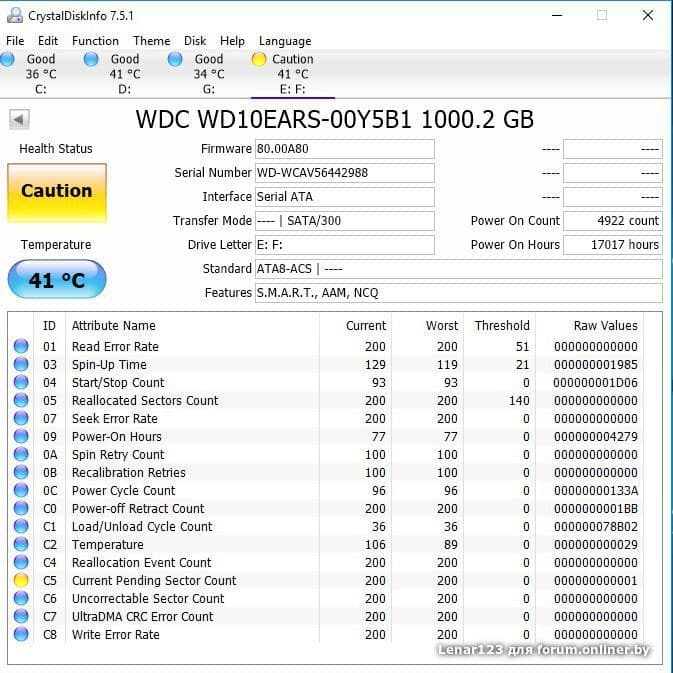Click status icon of Read Error Rate
The image size is (673, 673).
pyautogui.click(x=21, y=346)
